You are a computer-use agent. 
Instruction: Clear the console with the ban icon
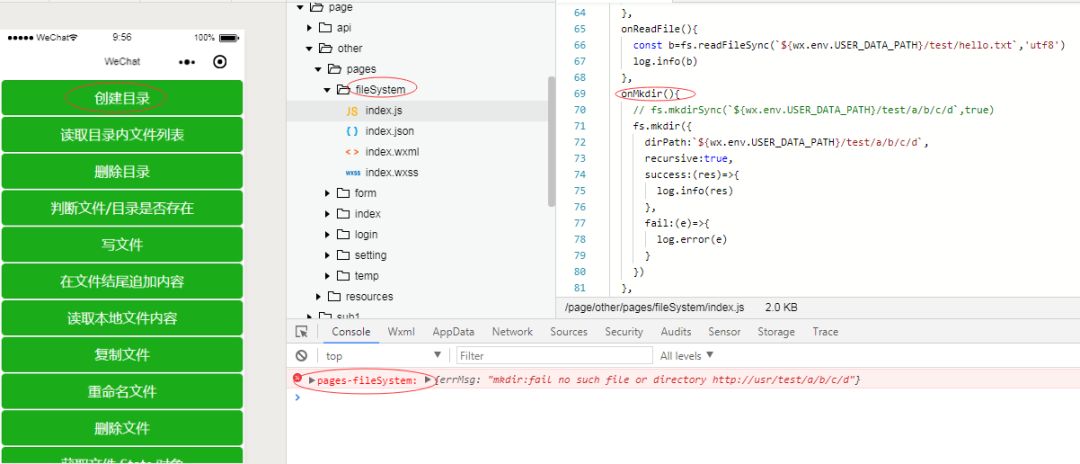tap(301, 356)
